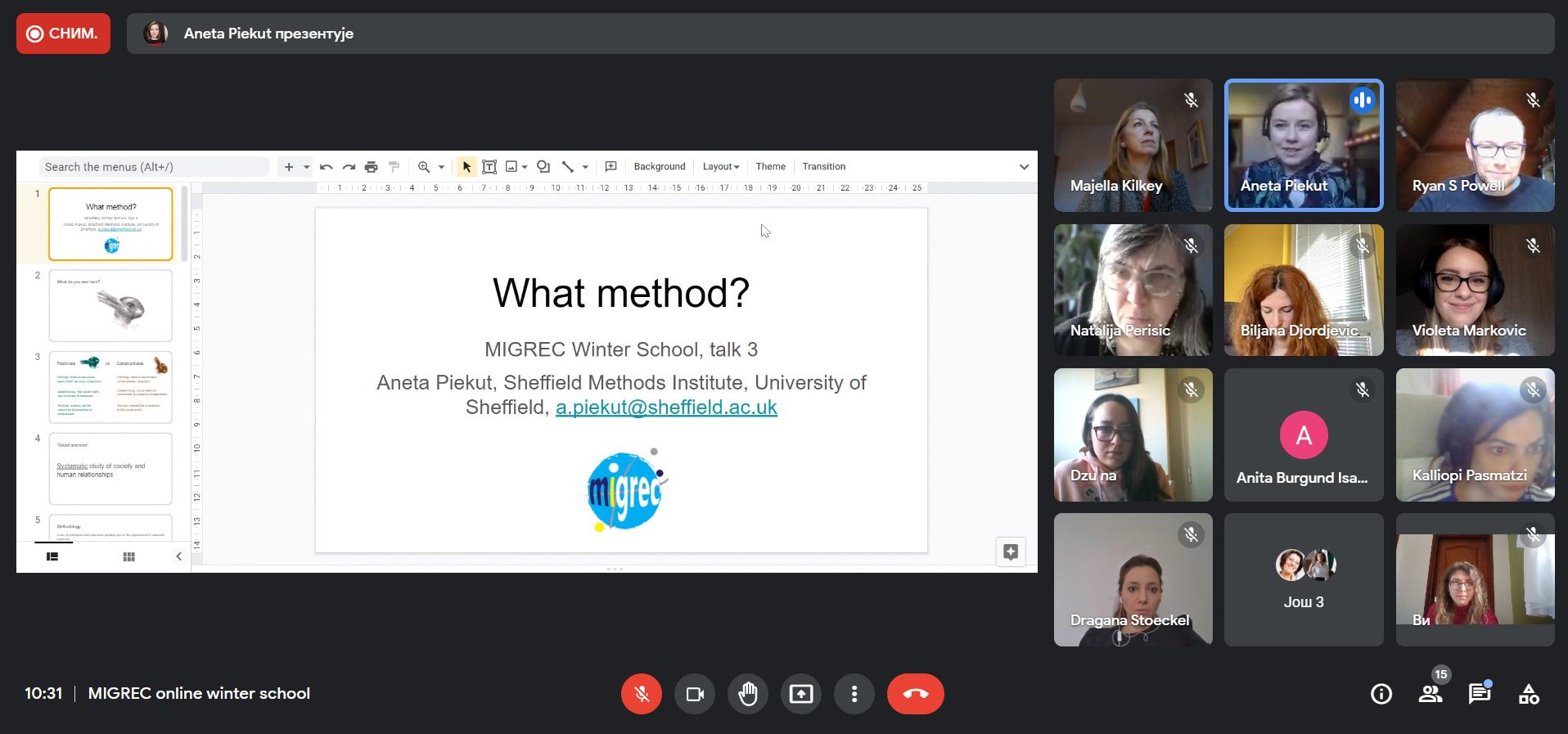Screen dimensions: 1568x734
Task: Toggle the camera off
Action: (x=694, y=694)
